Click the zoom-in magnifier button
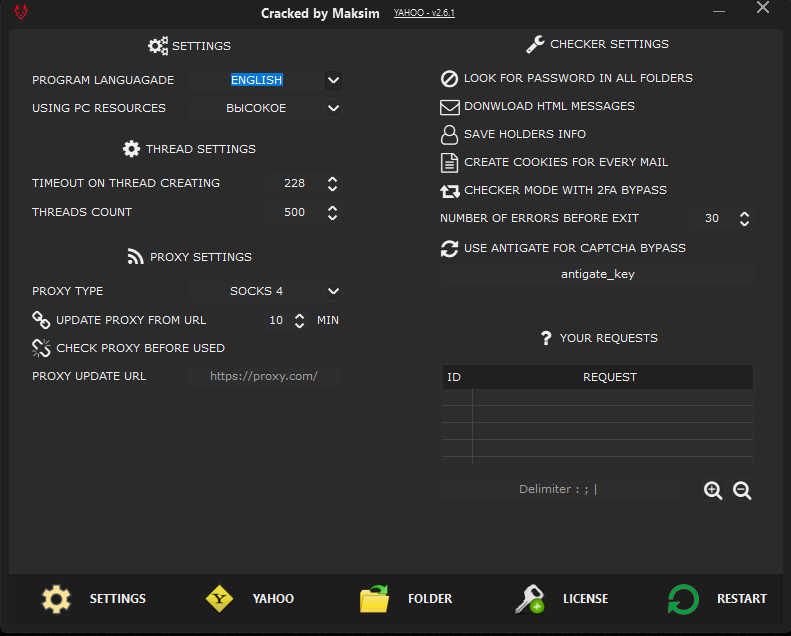The image size is (791, 636). point(713,490)
